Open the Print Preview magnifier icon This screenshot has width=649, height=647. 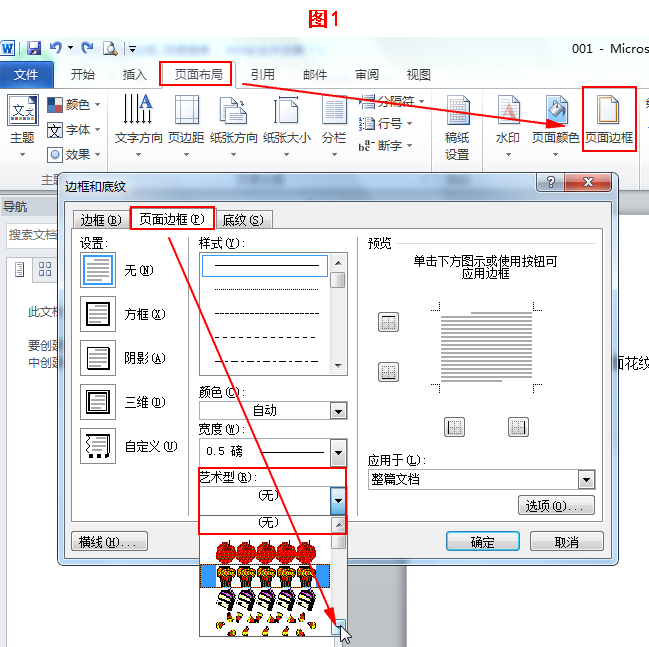[x=110, y=48]
